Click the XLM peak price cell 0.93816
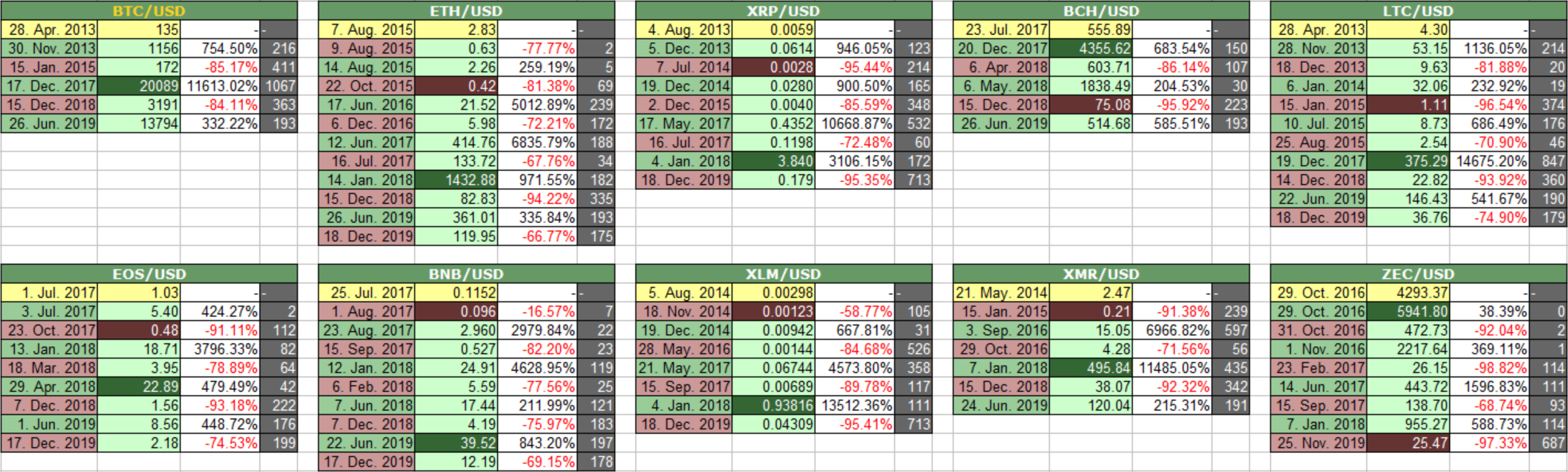 [773, 406]
